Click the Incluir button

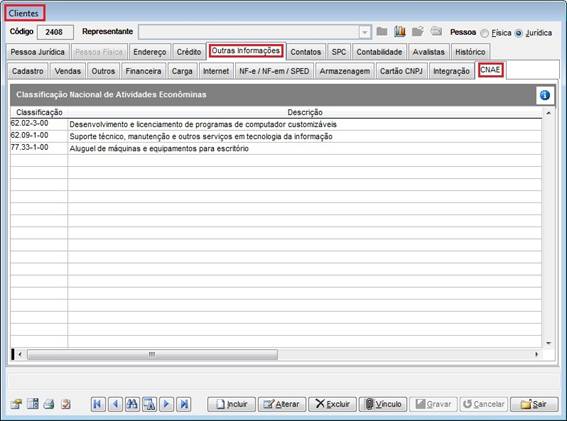[231, 404]
